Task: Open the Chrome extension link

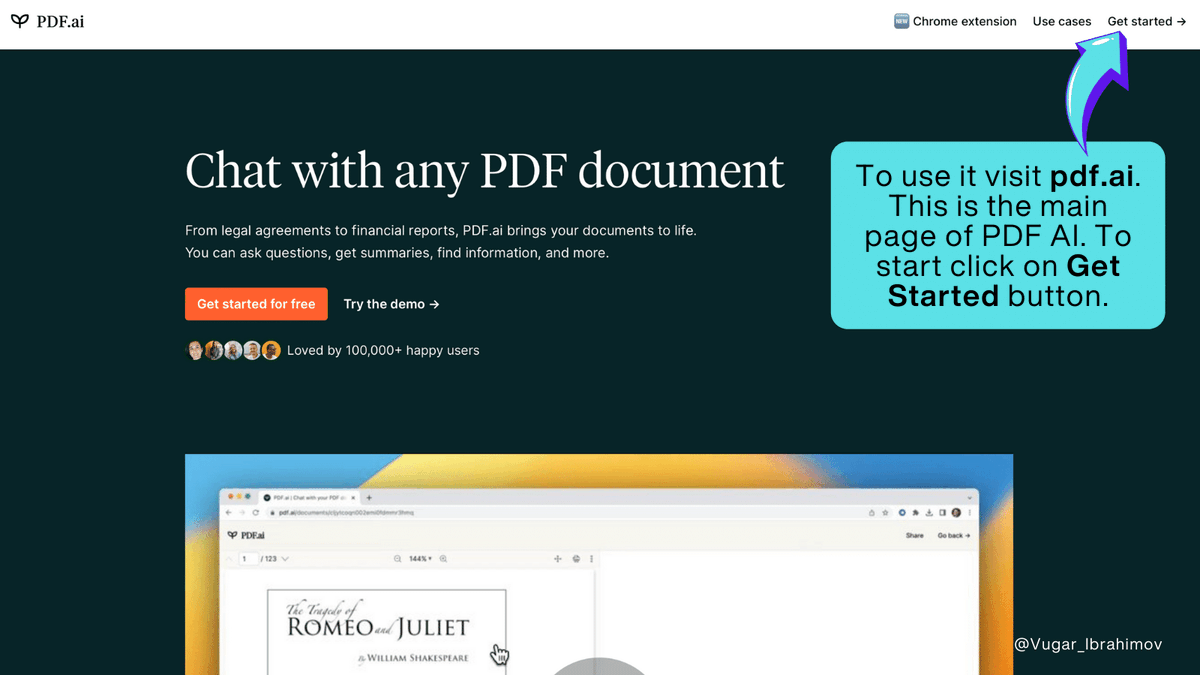Action: 964,21
